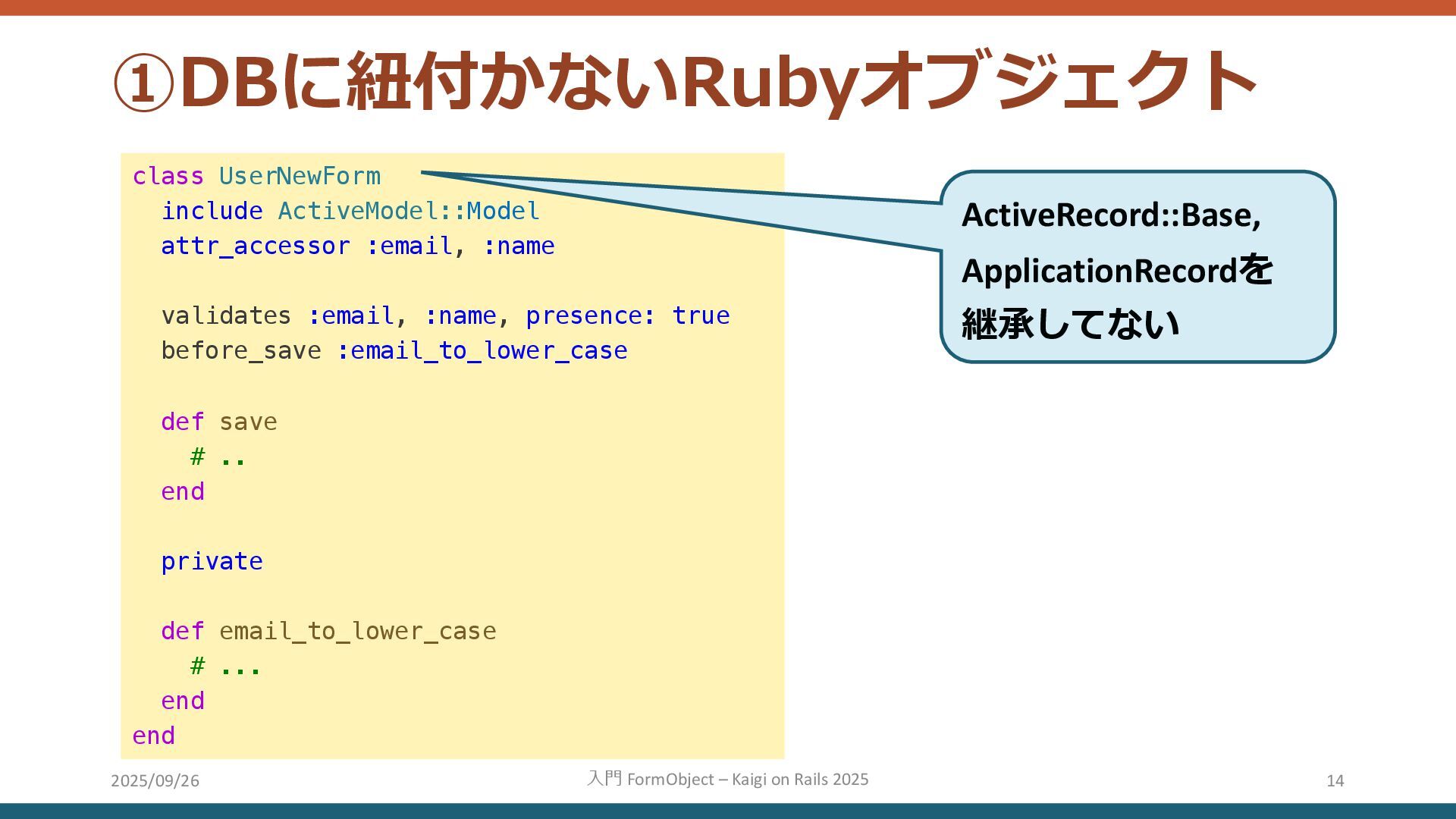Screen dimensions: 1456x819
Task: Click the 'before_save :email_to_lower_case' line
Action: pyautogui.click(x=394, y=350)
